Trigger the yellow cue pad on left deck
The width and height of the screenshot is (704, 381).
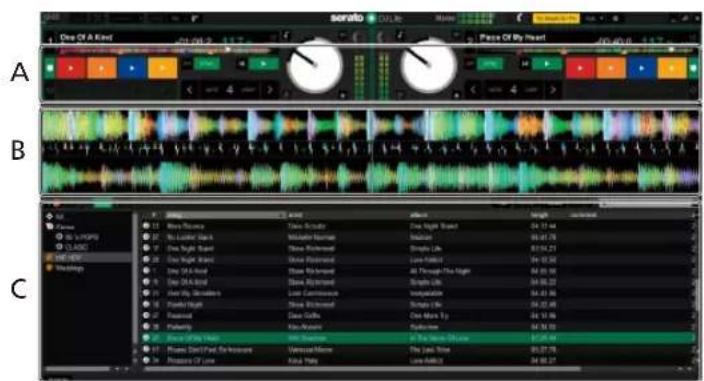click(x=163, y=68)
